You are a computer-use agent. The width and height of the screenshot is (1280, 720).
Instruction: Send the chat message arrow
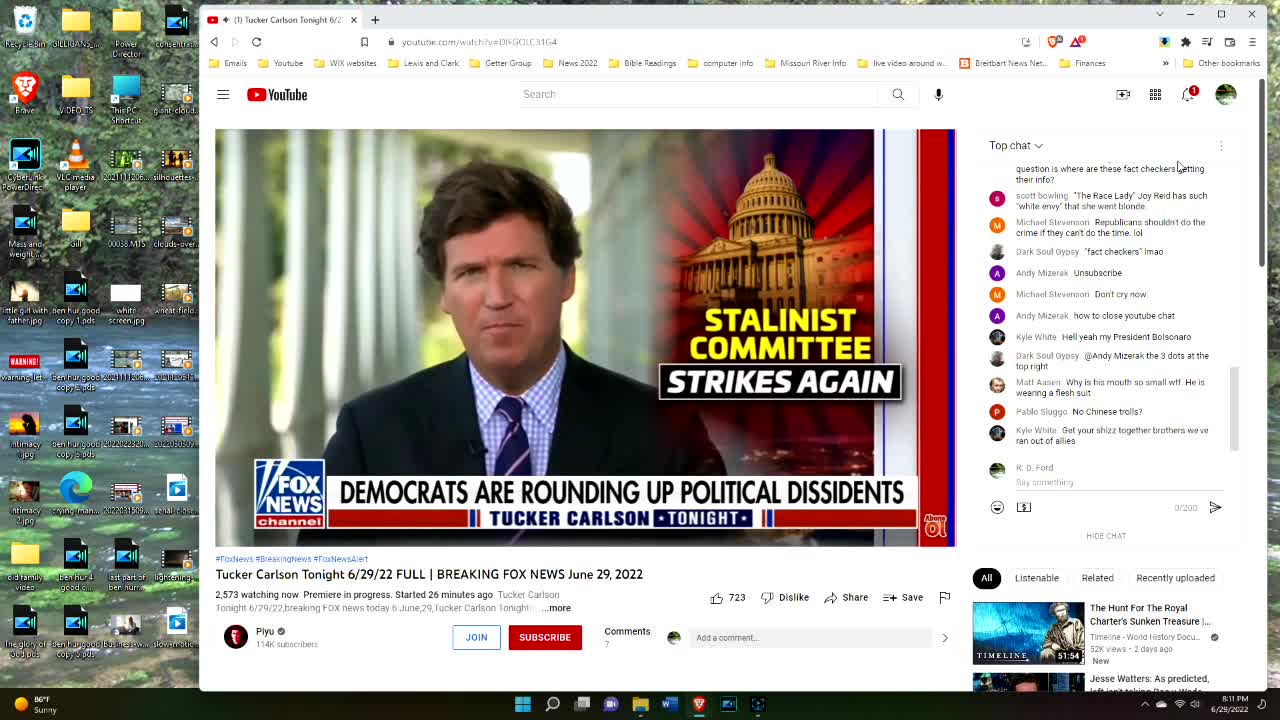tap(1215, 507)
